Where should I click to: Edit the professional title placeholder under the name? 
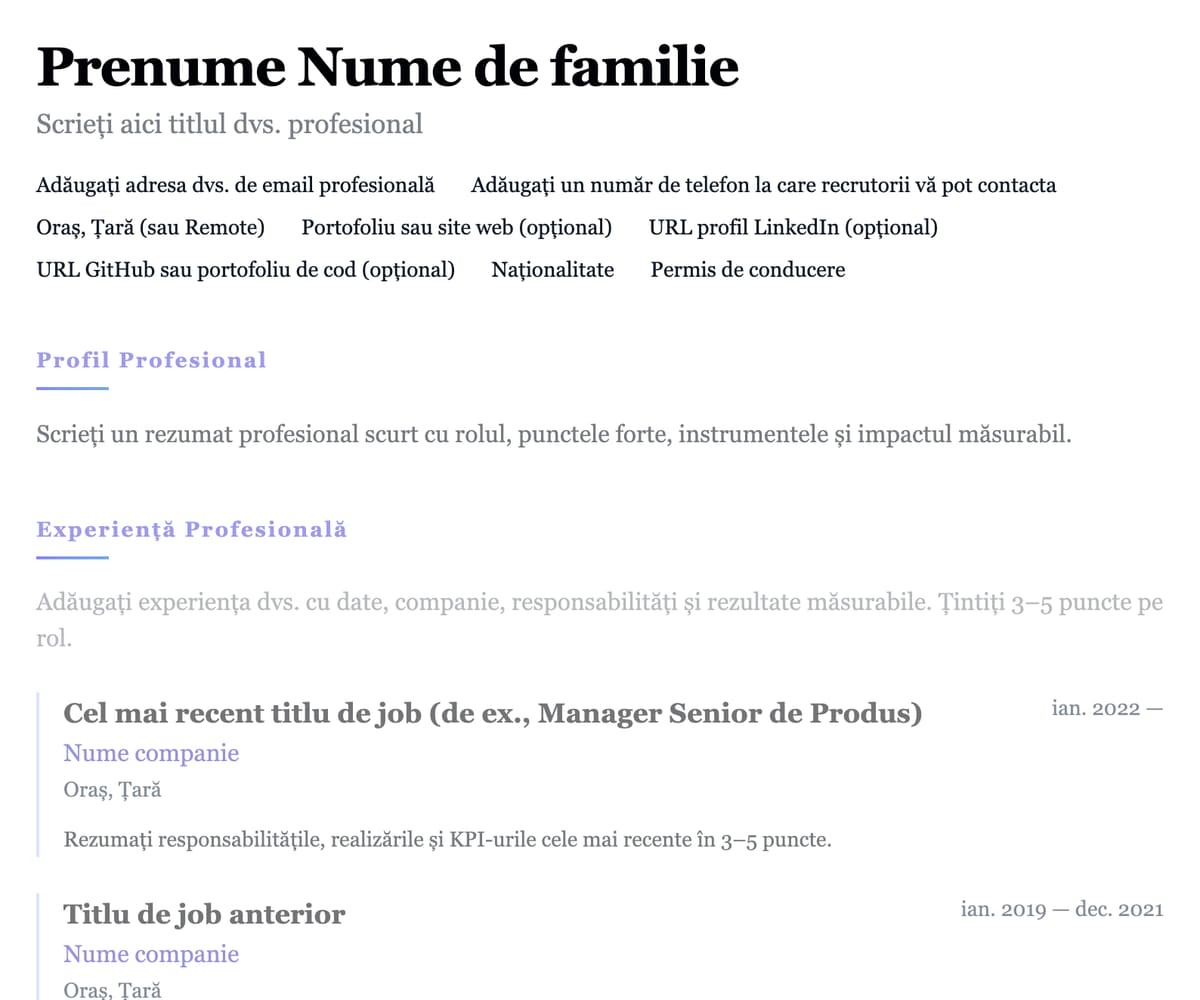click(x=229, y=124)
